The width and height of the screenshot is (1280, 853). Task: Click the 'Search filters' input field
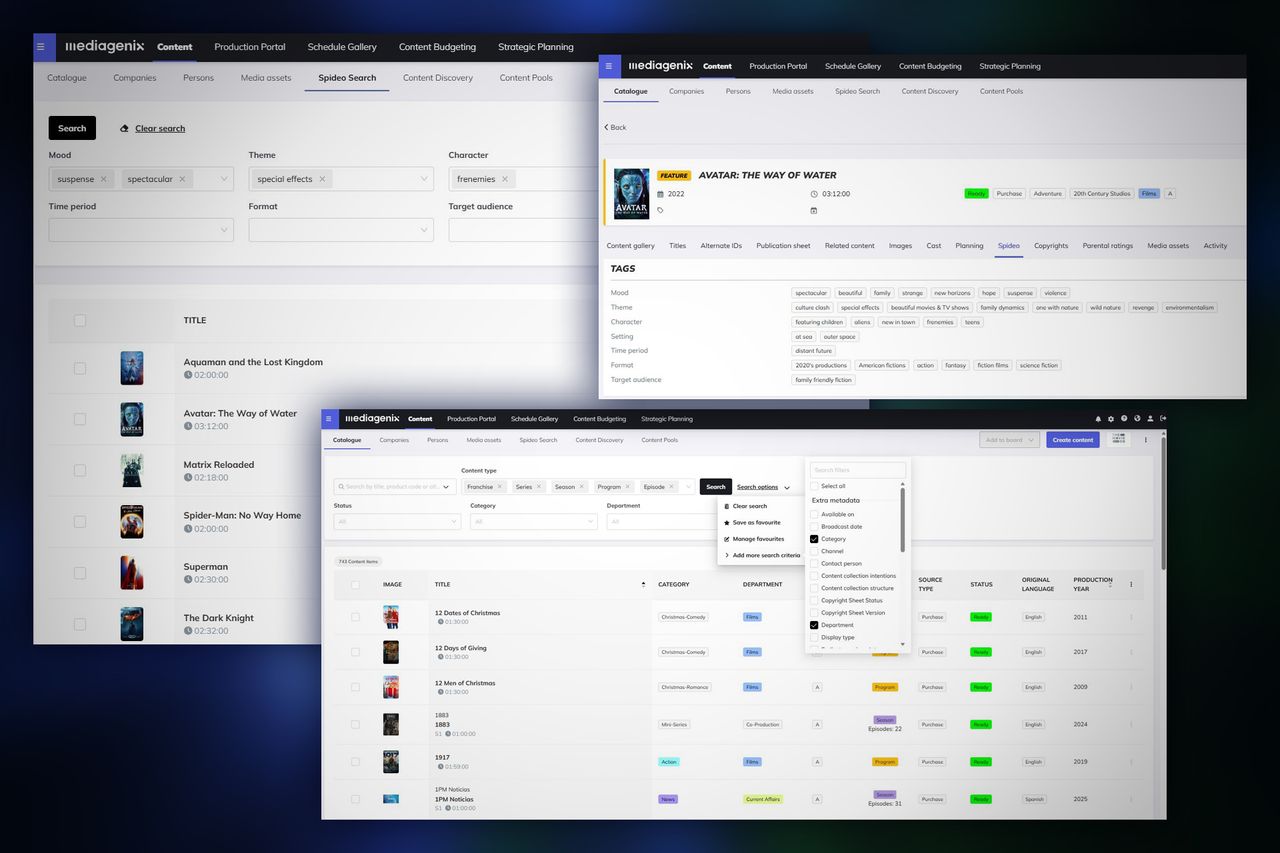point(858,470)
